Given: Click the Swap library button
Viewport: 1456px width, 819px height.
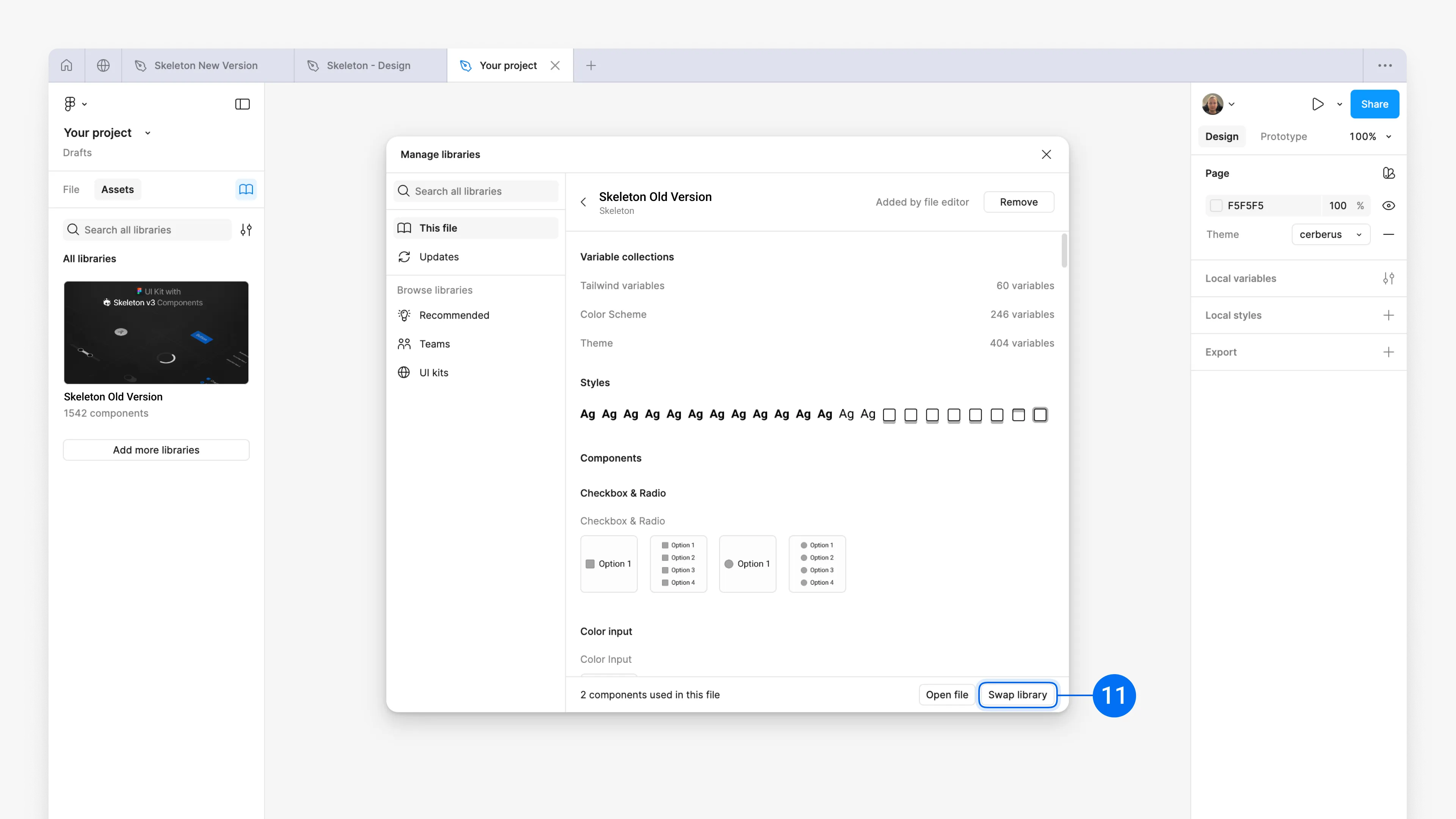Looking at the screenshot, I should tap(1017, 695).
